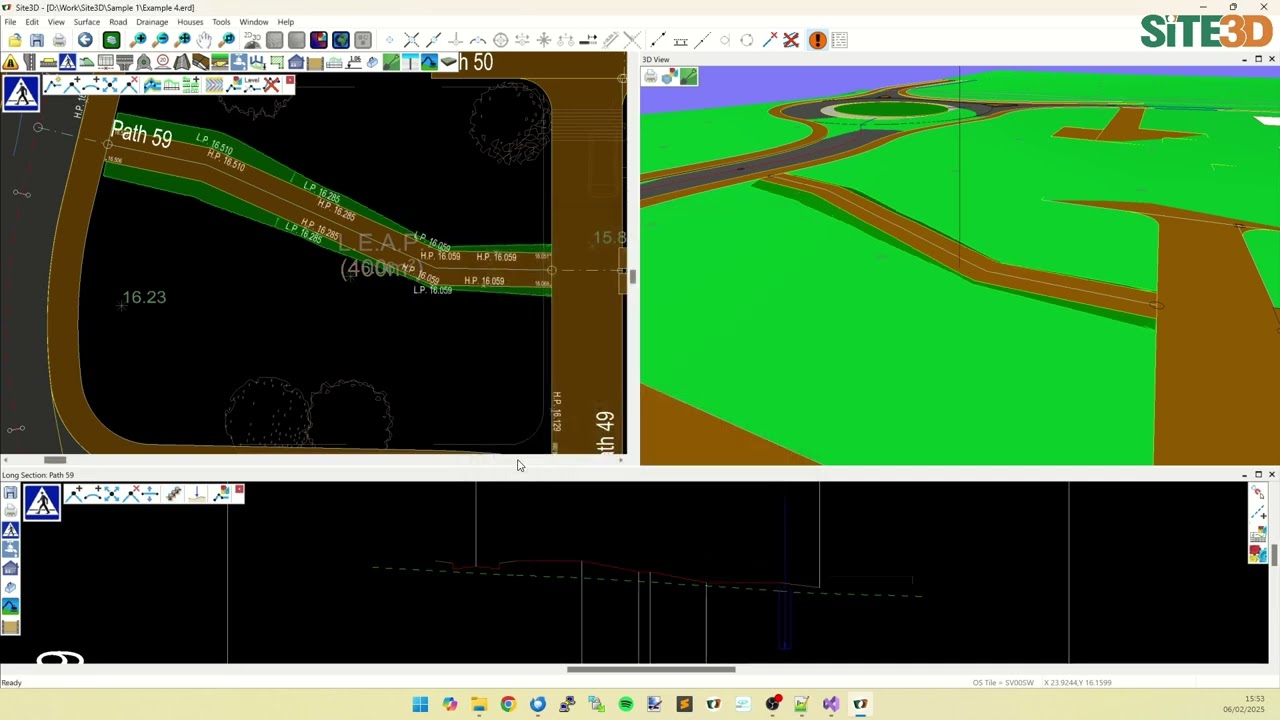Save the long section with floppy icon
The width and height of the screenshot is (1280, 720).
coord(10,492)
